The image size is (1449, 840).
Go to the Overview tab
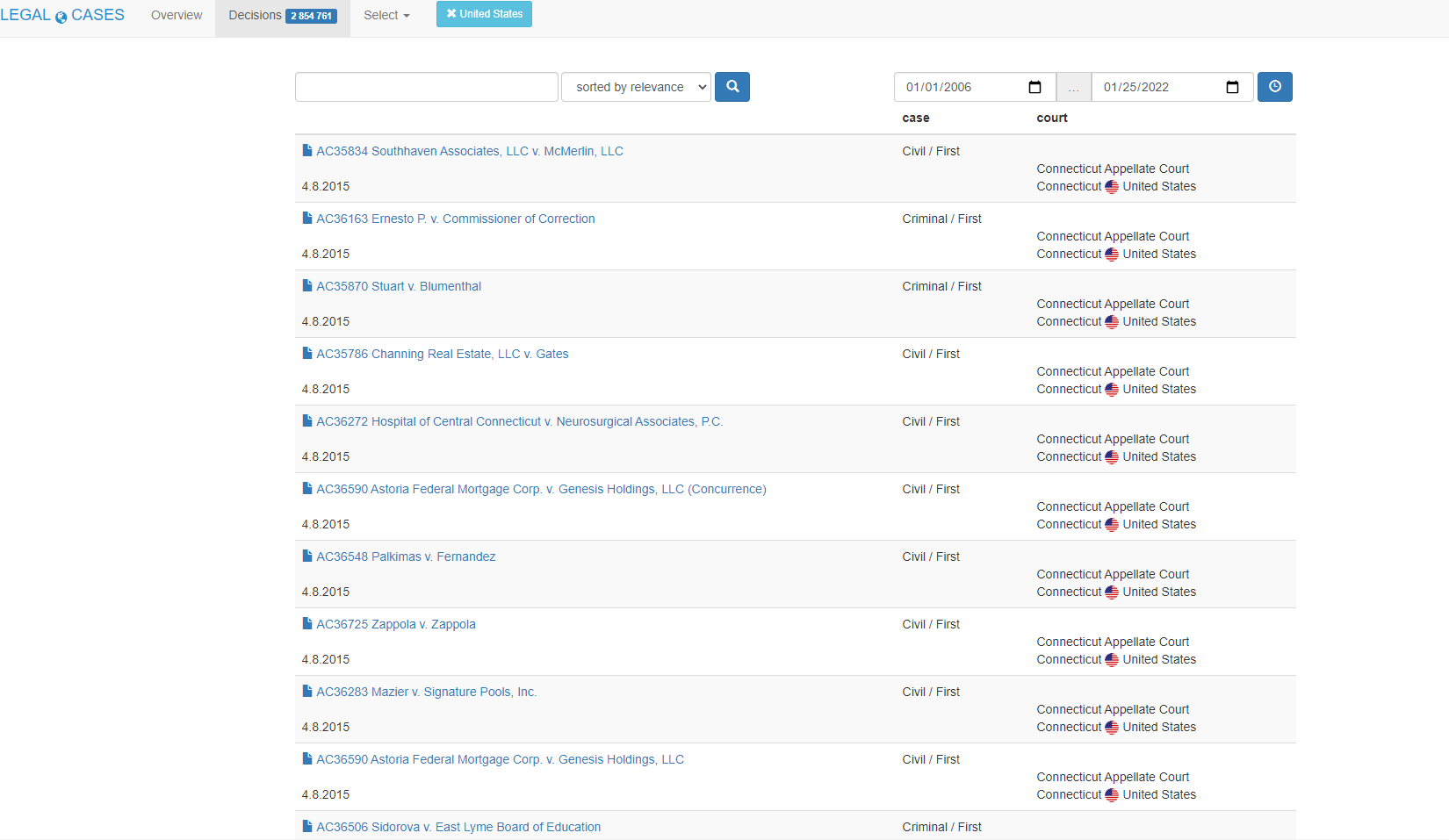(177, 15)
